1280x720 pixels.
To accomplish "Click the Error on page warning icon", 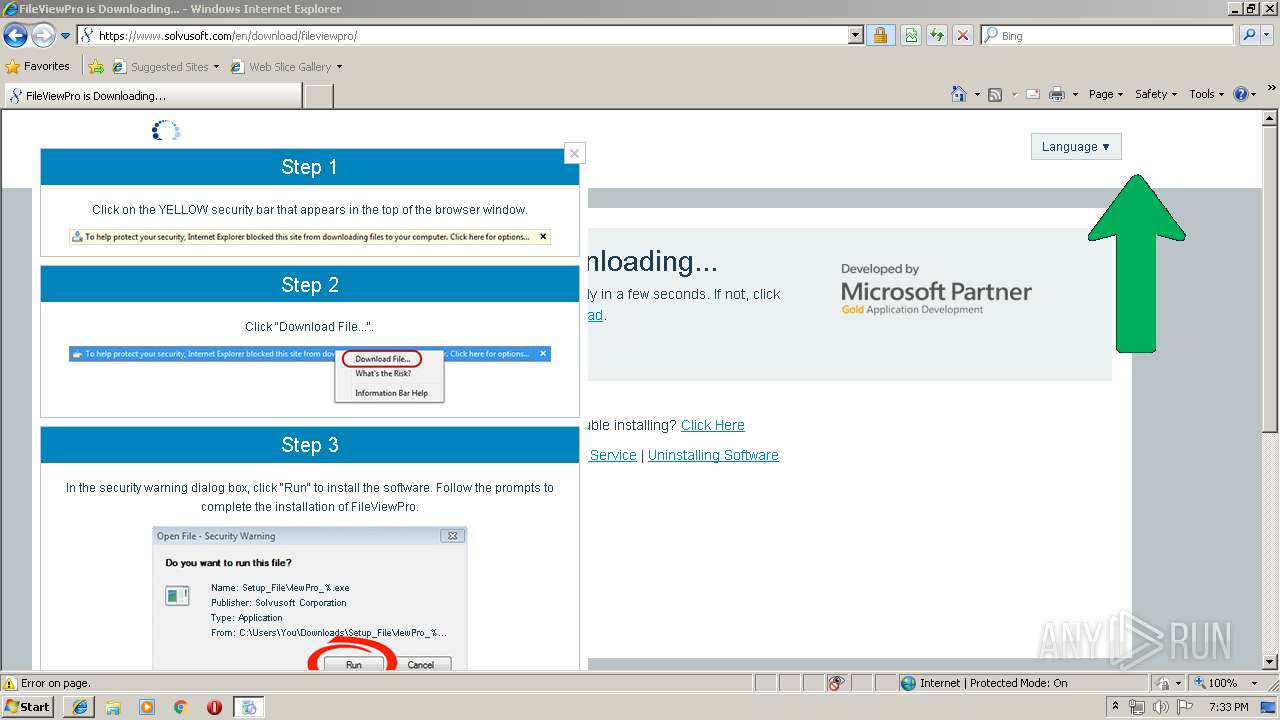I will pos(10,683).
